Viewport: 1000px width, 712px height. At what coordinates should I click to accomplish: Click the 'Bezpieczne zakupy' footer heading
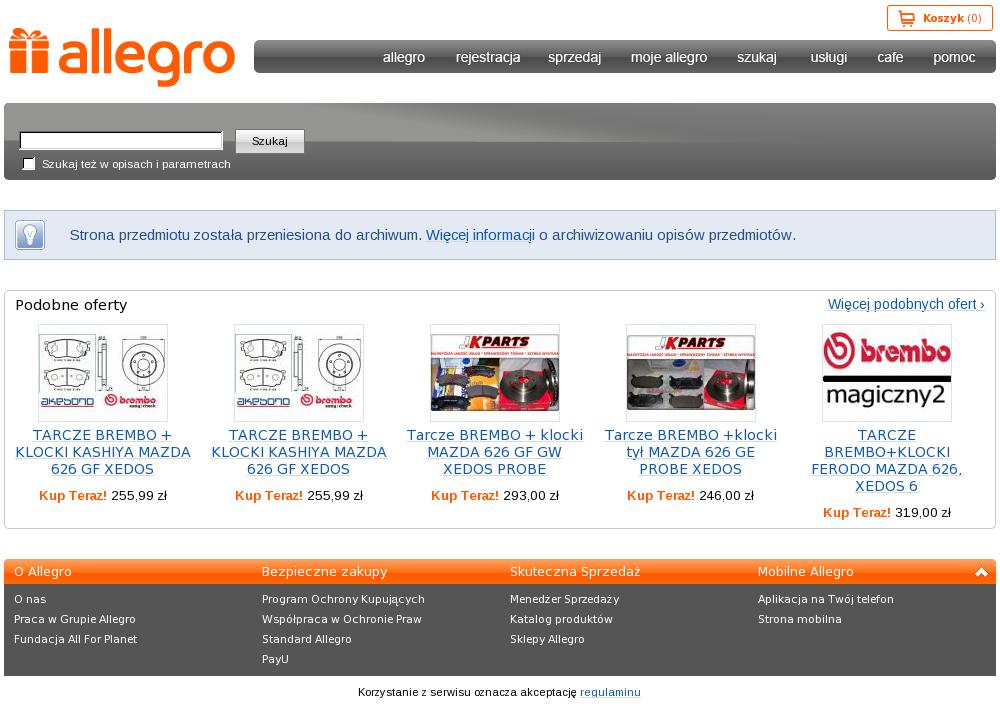click(325, 572)
